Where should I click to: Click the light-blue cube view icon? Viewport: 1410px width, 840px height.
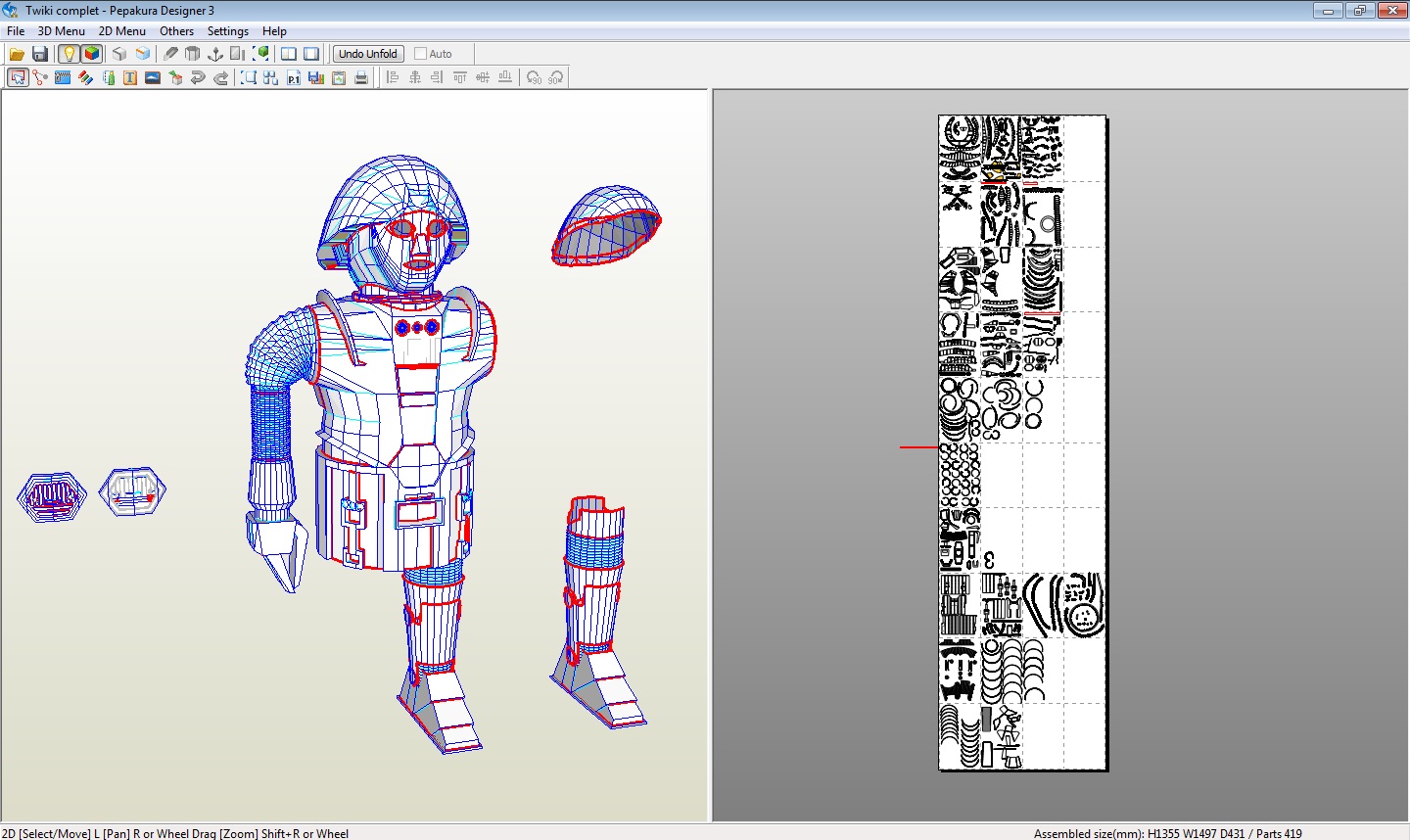click(x=143, y=54)
